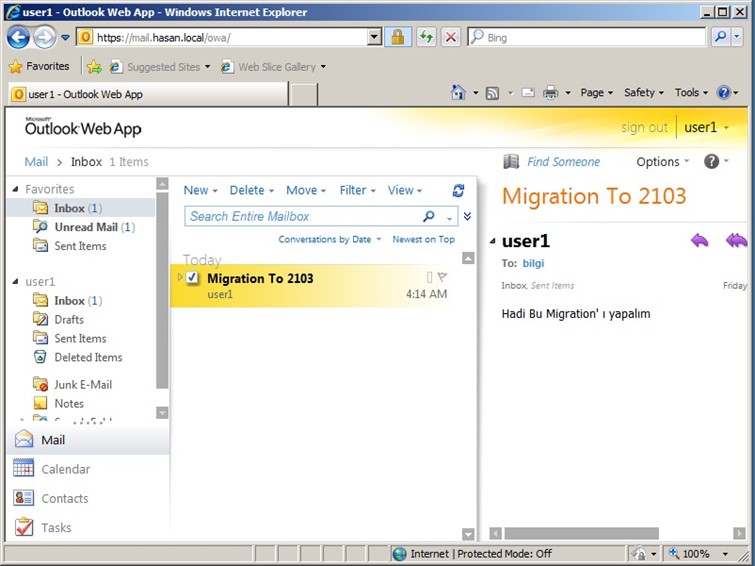
Task: Open Suggested Sites favorites item
Action: (x=160, y=67)
